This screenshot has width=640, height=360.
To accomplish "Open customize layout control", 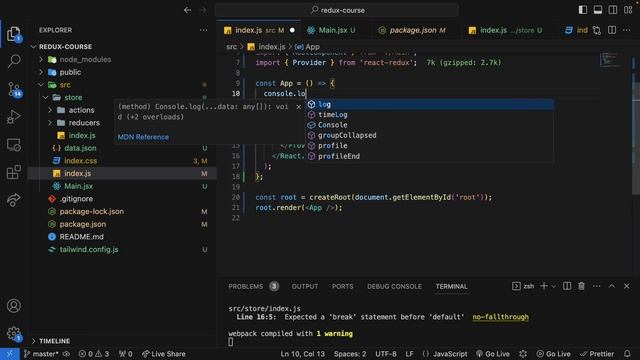I will 628,10.
